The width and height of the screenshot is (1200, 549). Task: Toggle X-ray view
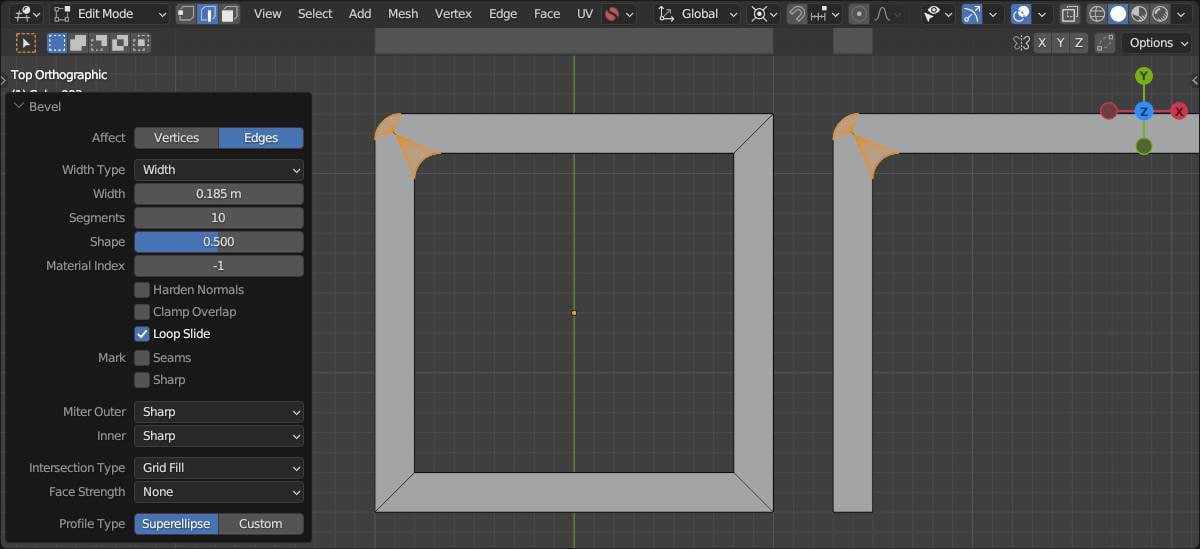coord(1069,14)
